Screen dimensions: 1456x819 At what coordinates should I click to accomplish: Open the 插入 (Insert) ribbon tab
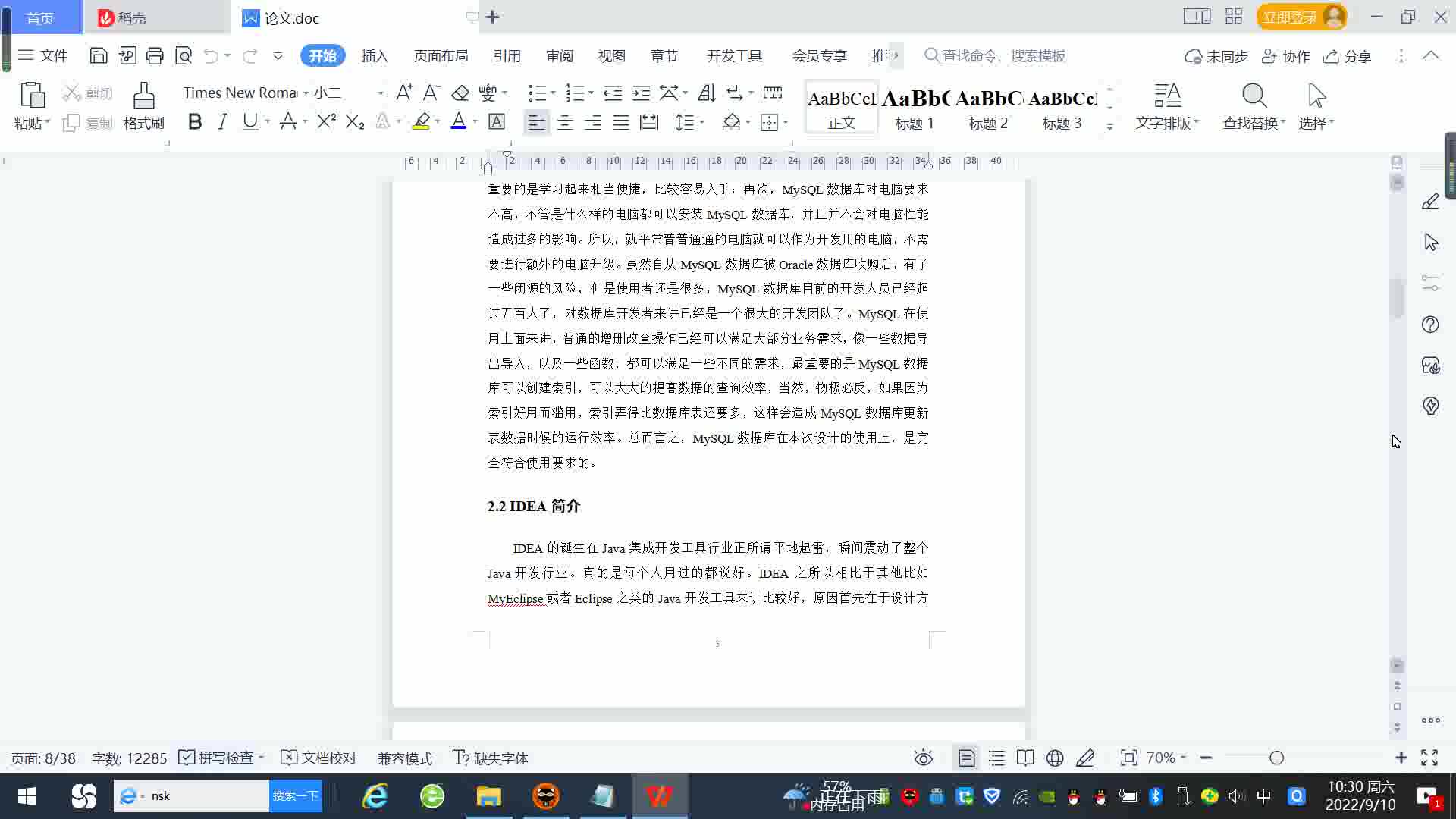(x=375, y=56)
